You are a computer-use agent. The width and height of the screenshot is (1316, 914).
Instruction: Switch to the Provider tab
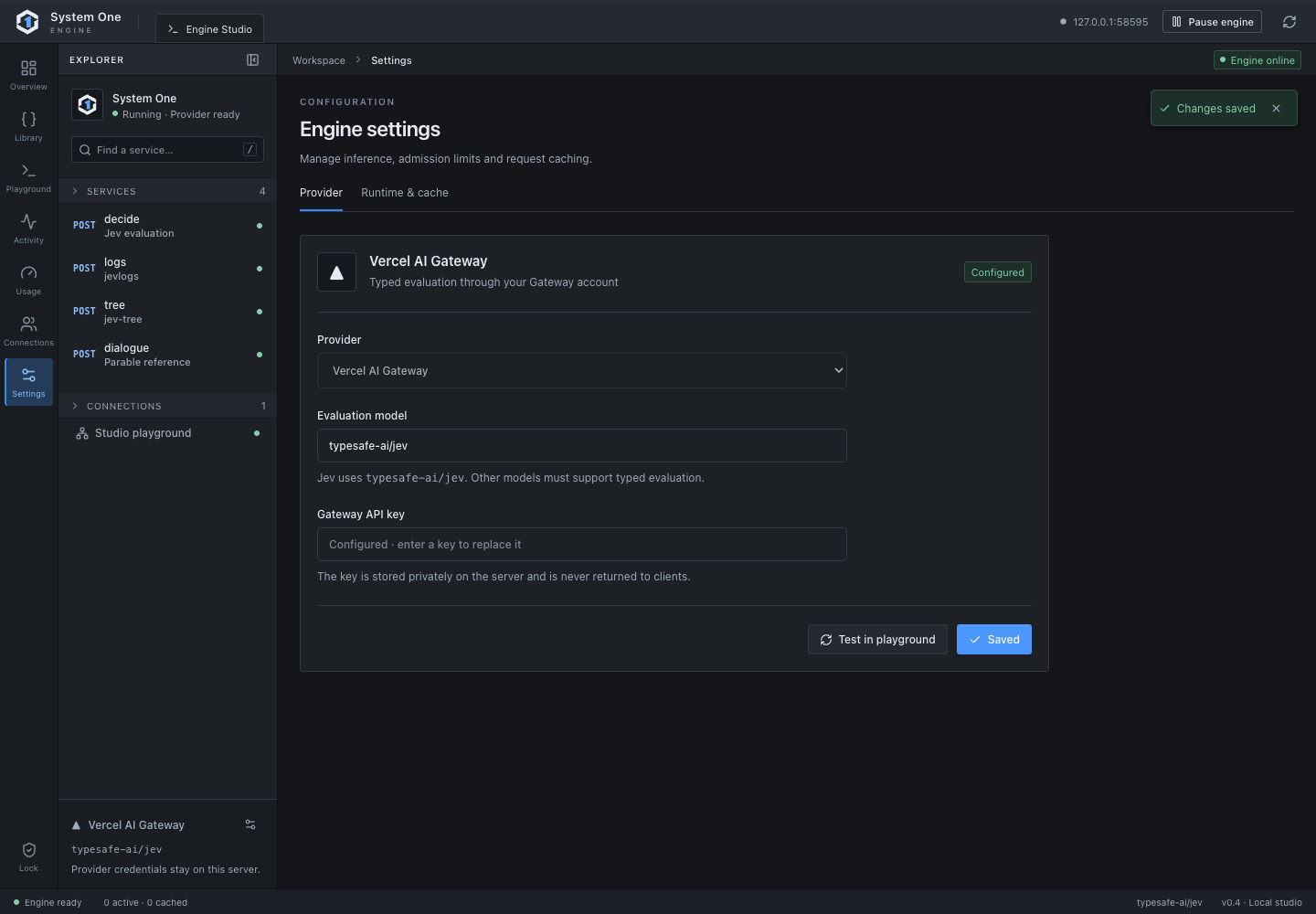tap(321, 193)
